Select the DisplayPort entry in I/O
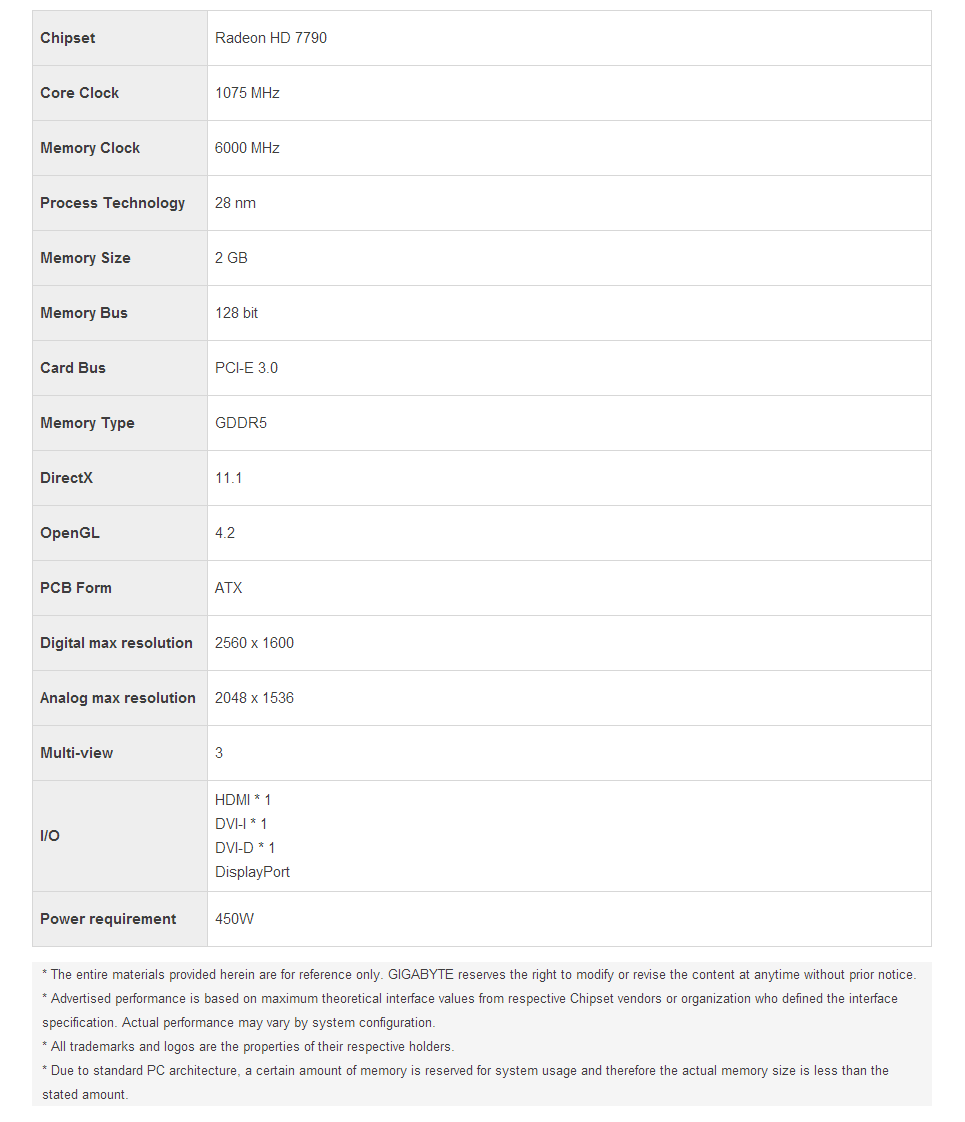Screen dimensions: 965x1122 click(x=252, y=872)
